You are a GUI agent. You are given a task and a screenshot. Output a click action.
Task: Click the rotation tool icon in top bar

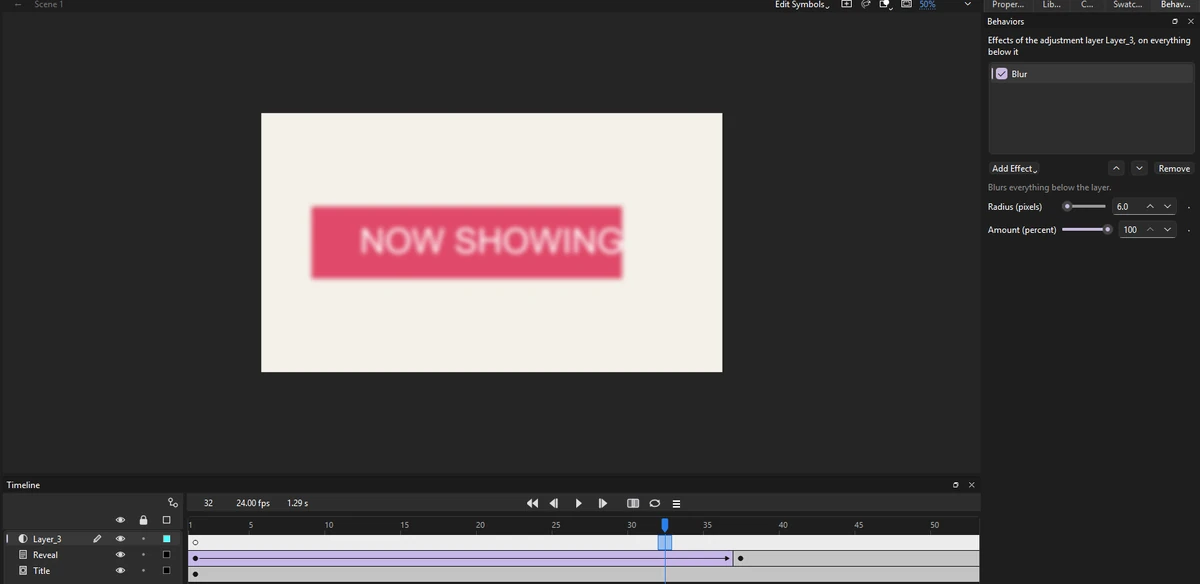[866, 5]
